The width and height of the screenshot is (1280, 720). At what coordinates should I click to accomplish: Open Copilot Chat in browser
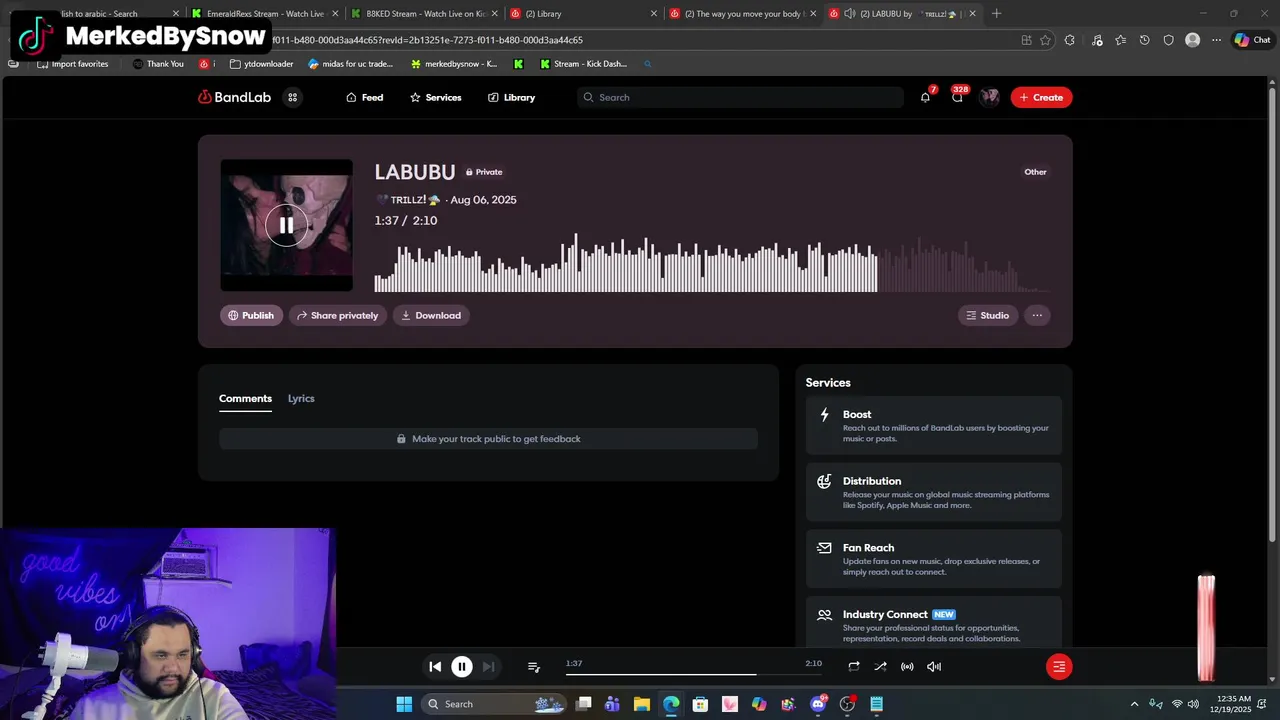click(1252, 40)
